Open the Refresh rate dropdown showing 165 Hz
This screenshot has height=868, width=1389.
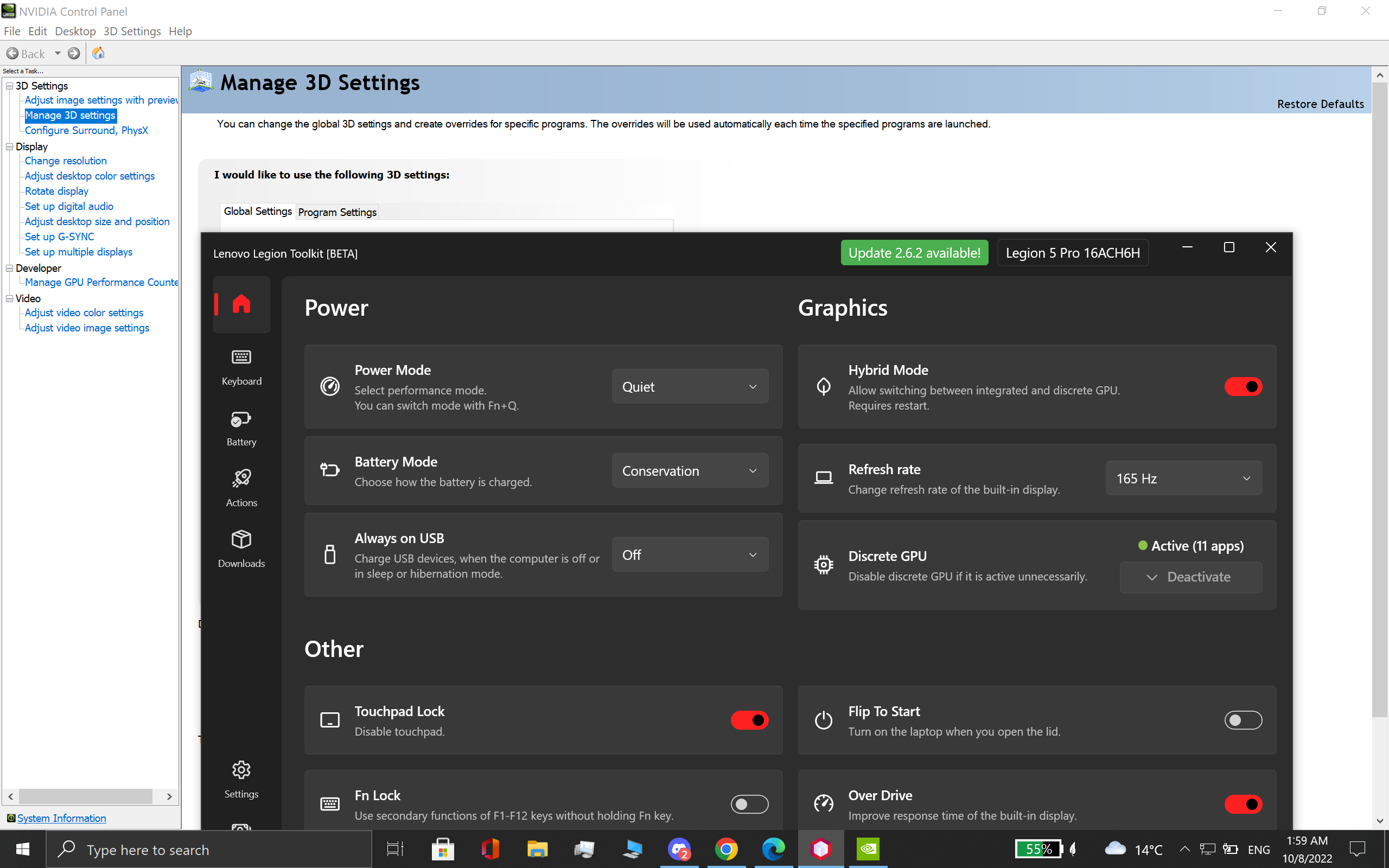point(1183,477)
